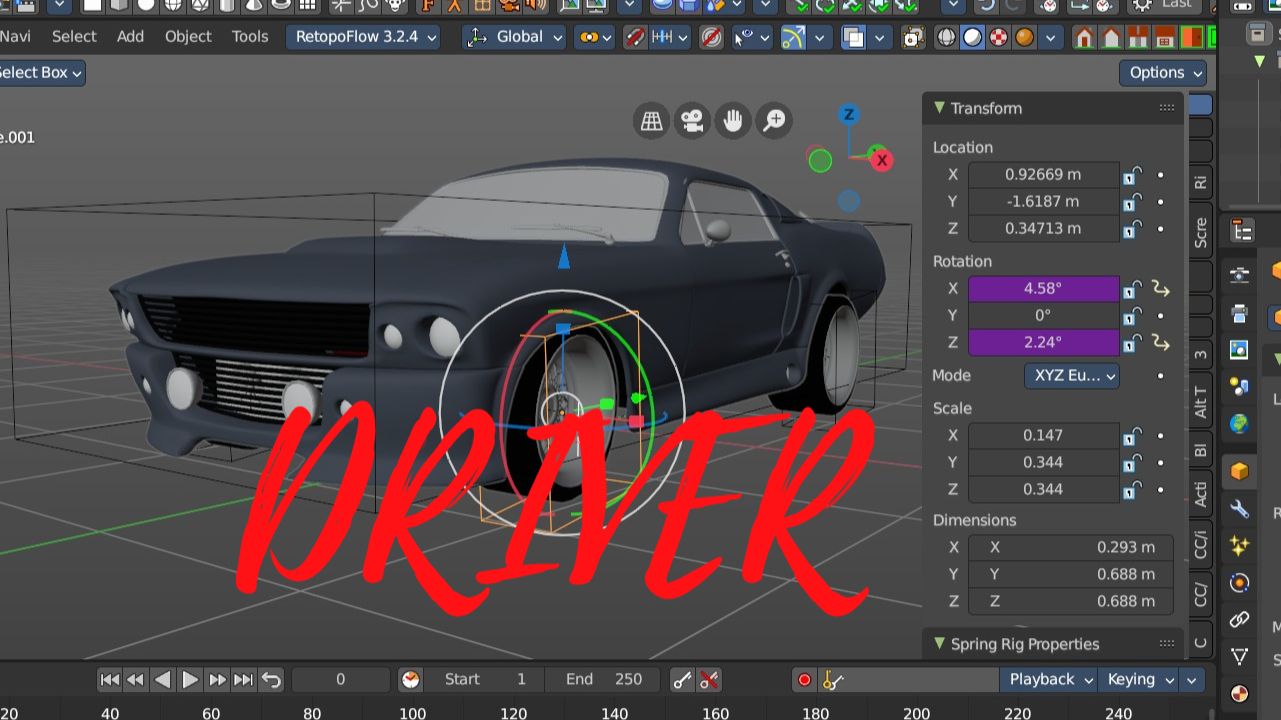Click the play animation button
The height and width of the screenshot is (720, 1281).
tap(190, 680)
